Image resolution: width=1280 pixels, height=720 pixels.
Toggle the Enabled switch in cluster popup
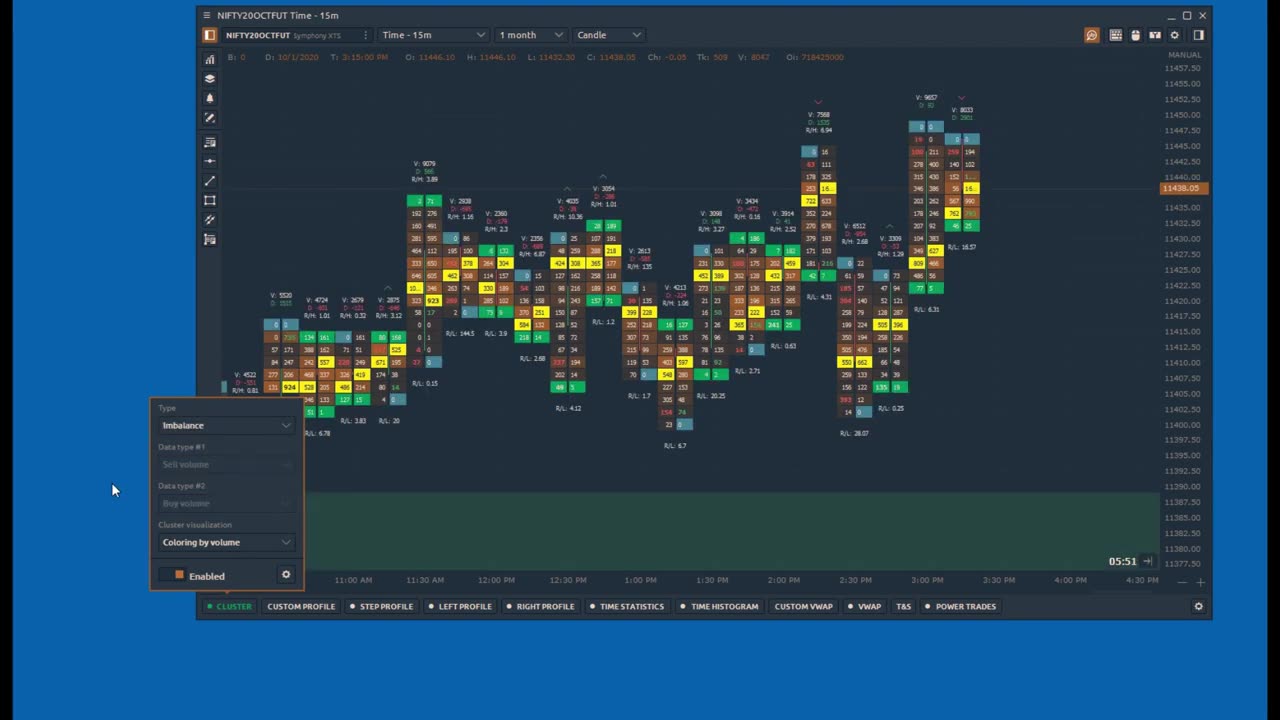[173, 575]
